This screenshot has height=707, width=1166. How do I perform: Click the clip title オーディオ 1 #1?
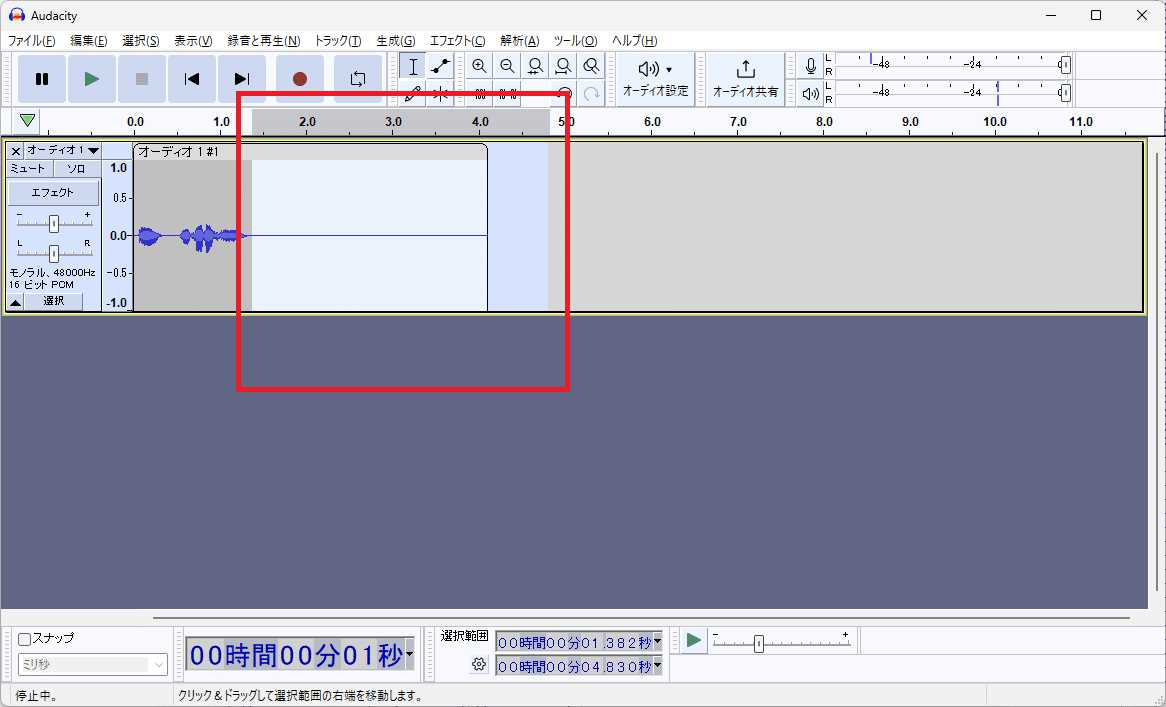(178, 152)
